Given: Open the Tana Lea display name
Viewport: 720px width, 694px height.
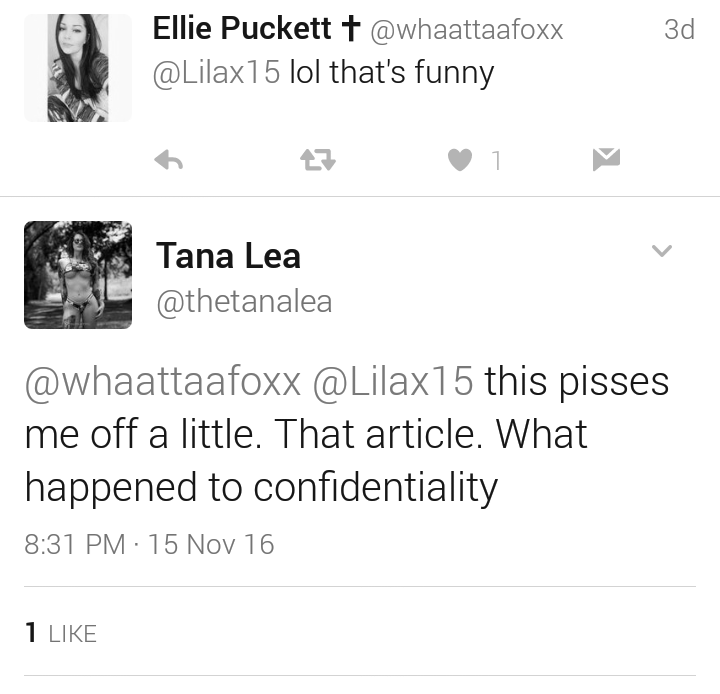Looking at the screenshot, I should [x=228, y=256].
